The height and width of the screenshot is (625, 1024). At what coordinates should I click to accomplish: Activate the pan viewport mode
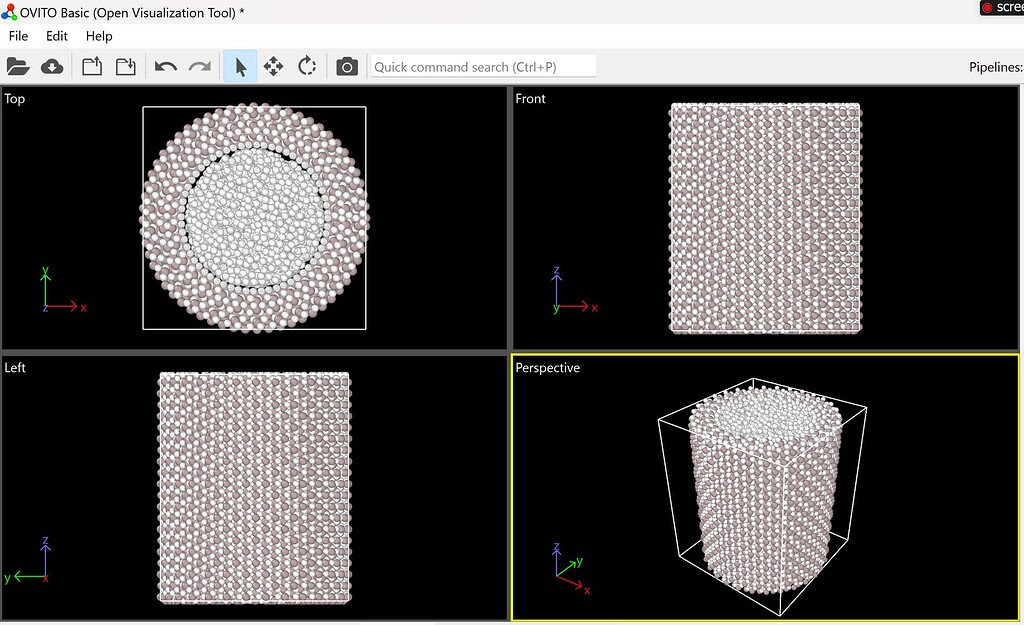[274, 65]
